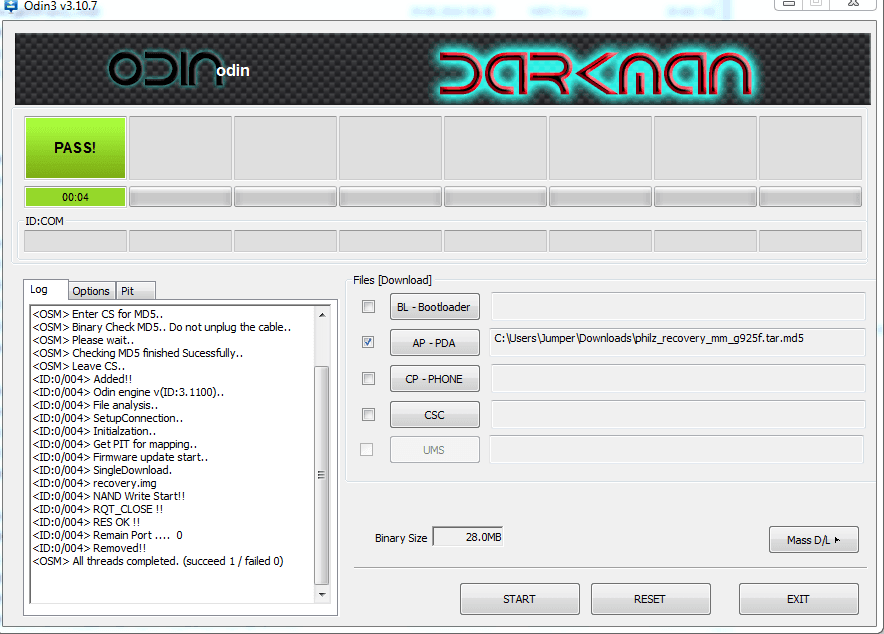This screenshot has width=884, height=634.
Task: Open the Pit tab
Action: click(x=135, y=291)
